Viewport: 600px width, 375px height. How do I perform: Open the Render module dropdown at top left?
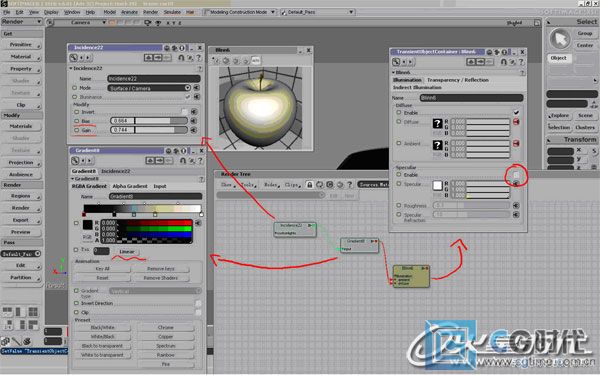(21, 22)
